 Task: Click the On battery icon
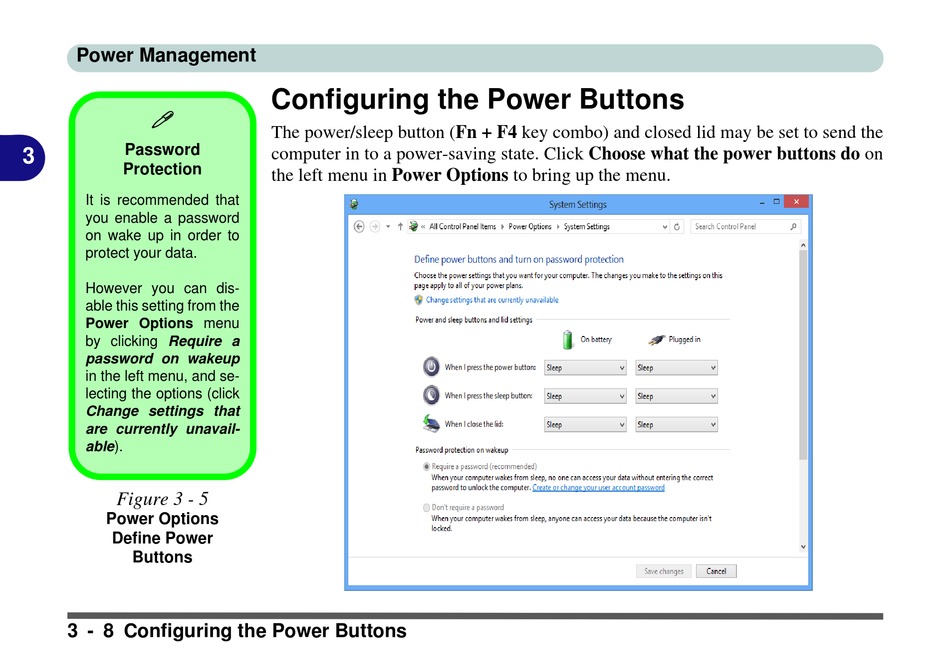coord(568,339)
